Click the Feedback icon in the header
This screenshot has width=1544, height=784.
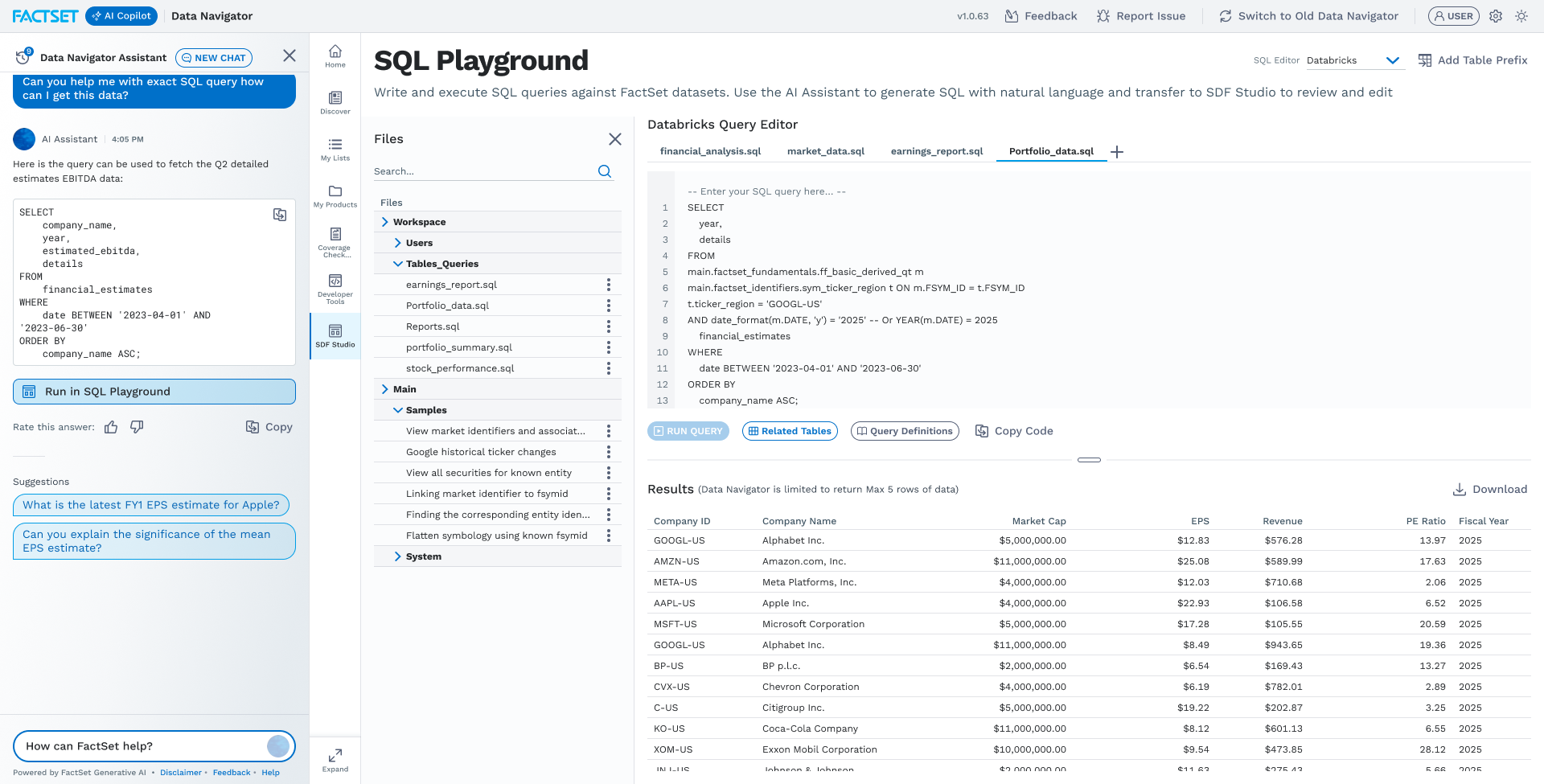click(1012, 16)
